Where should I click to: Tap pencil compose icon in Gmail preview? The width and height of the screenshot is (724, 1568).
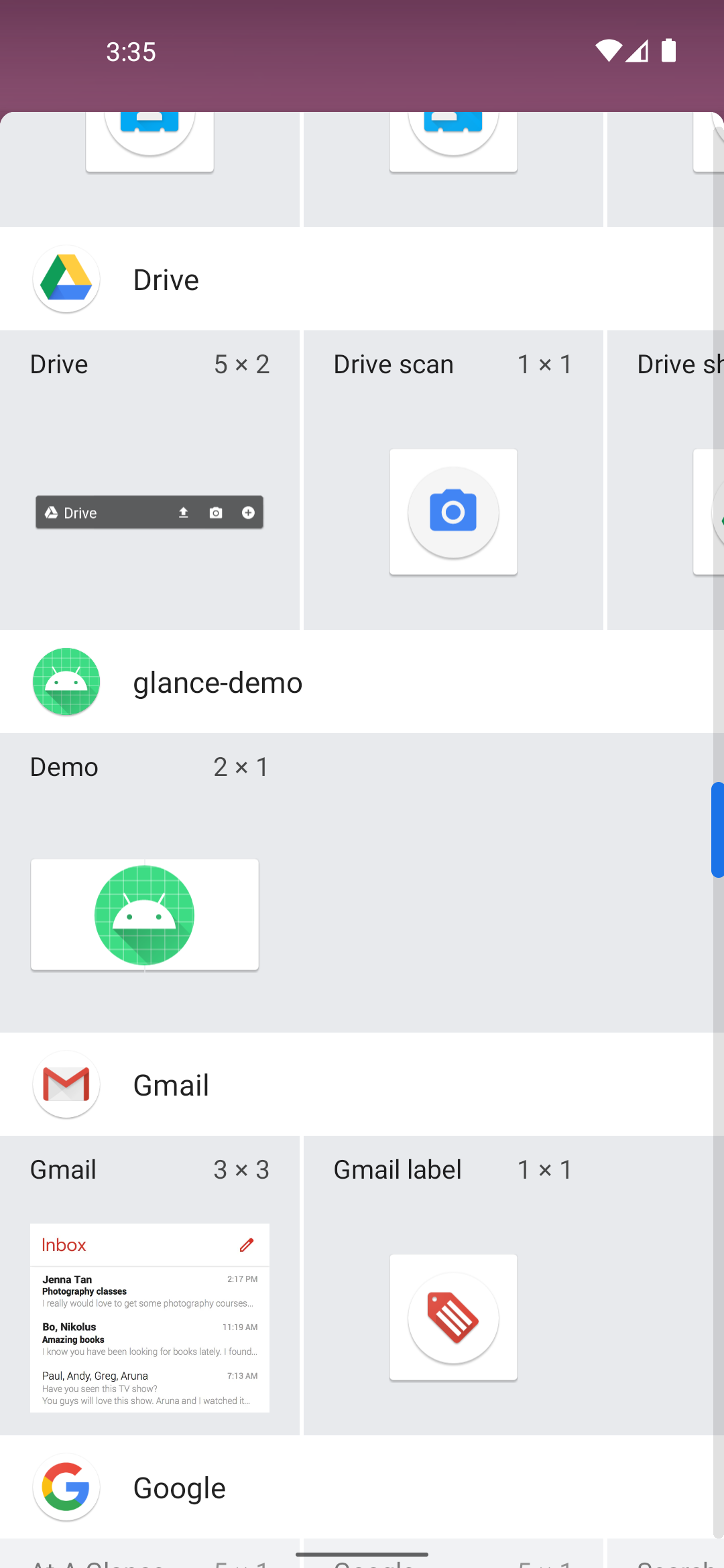tap(247, 1245)
